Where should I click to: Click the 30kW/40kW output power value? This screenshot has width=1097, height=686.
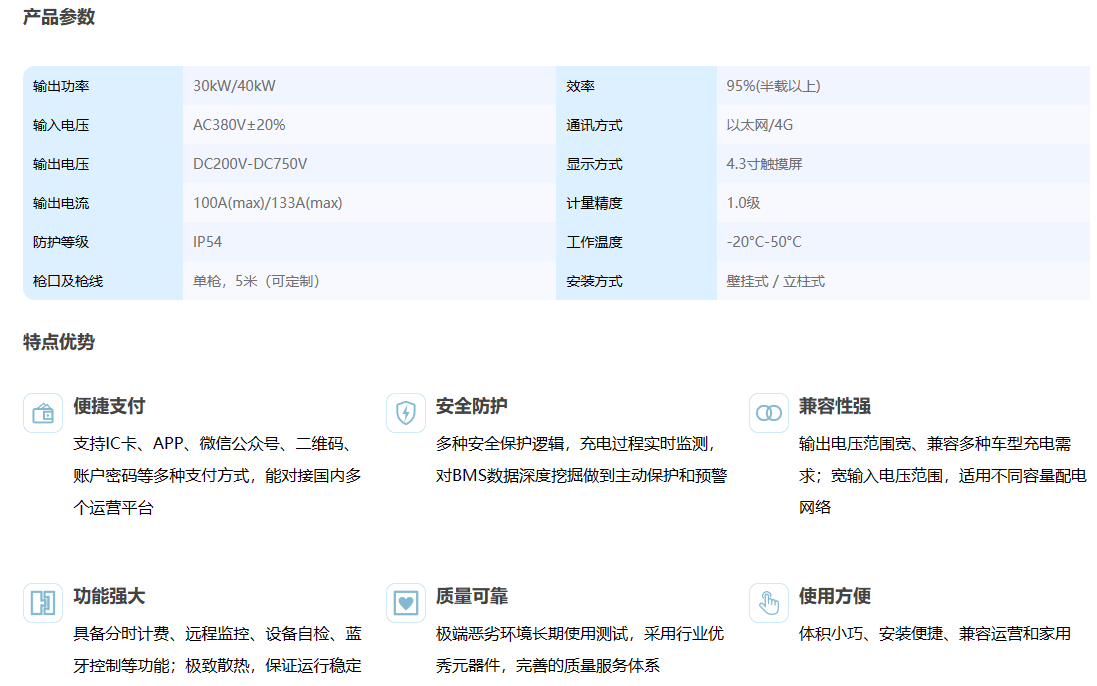click(234, 86)
